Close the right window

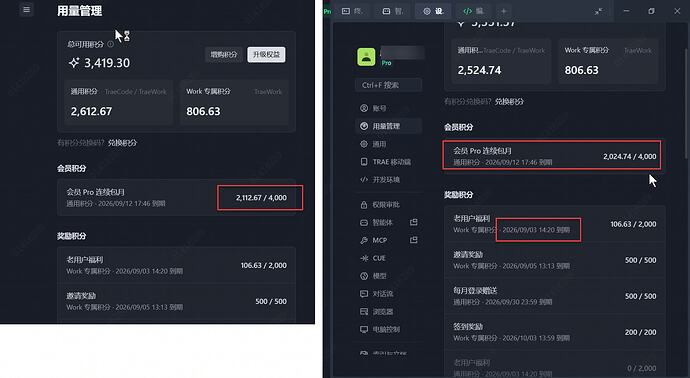[677, 11]
